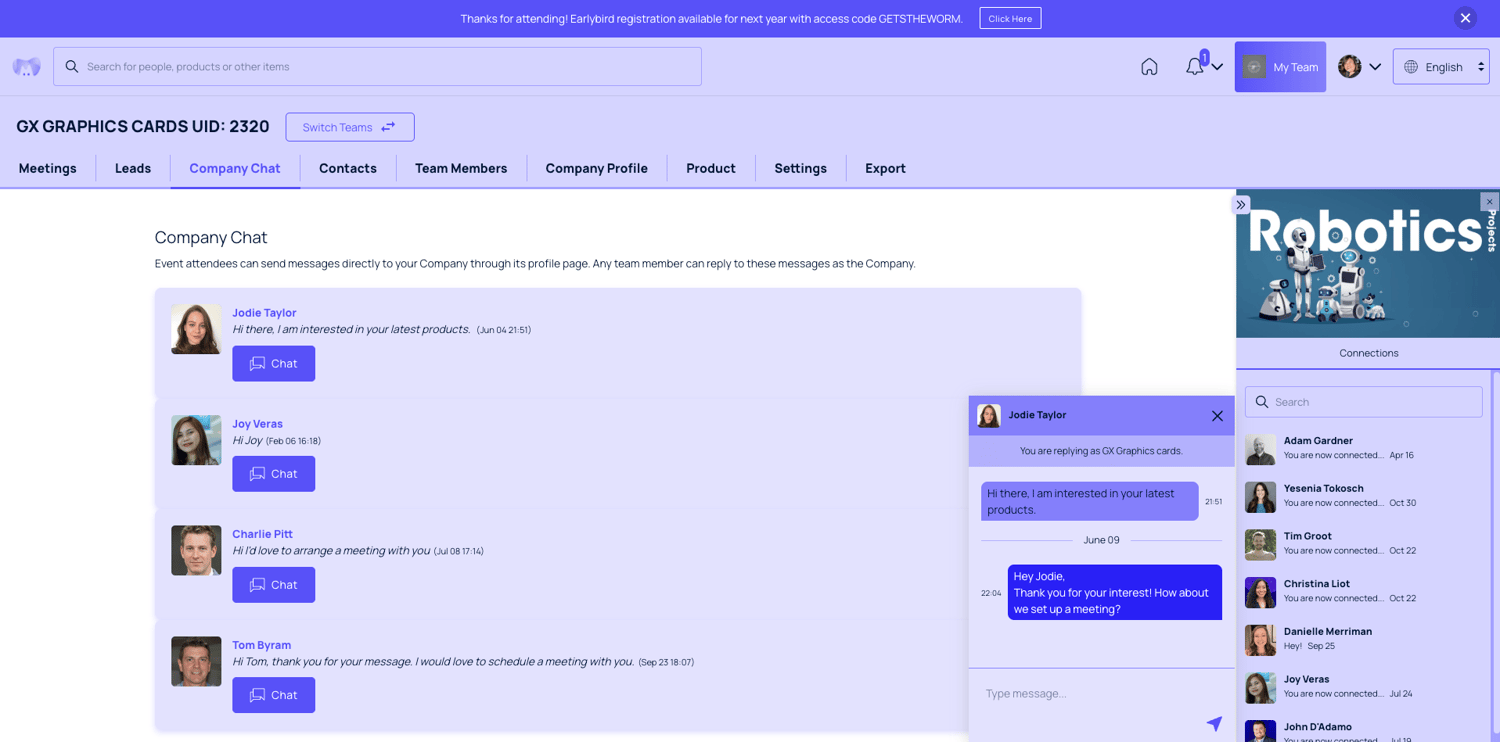Click Tim Groot's connection avatar
This screenshot has width=1500, height=742.
pos(1260,545)
